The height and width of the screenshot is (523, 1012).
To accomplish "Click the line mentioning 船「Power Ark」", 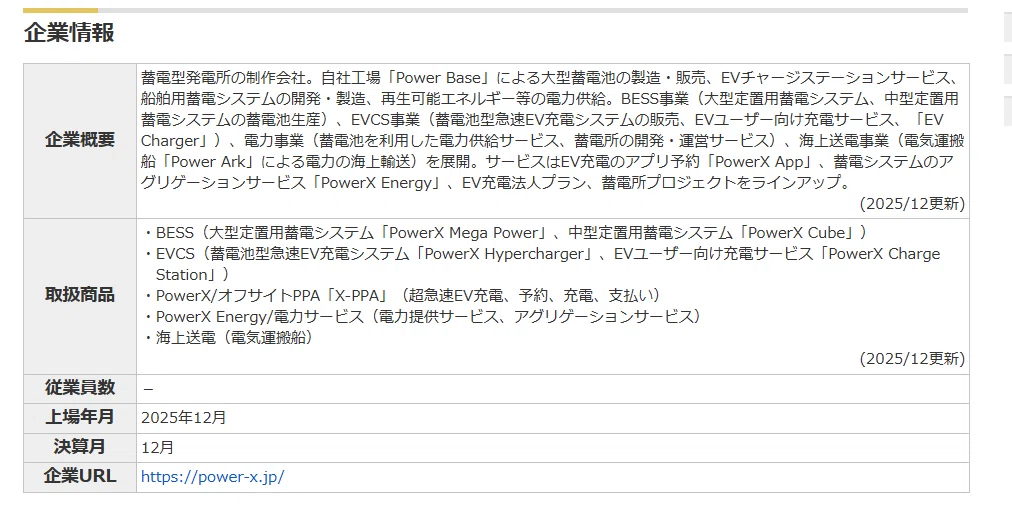I will pos(547,161).
